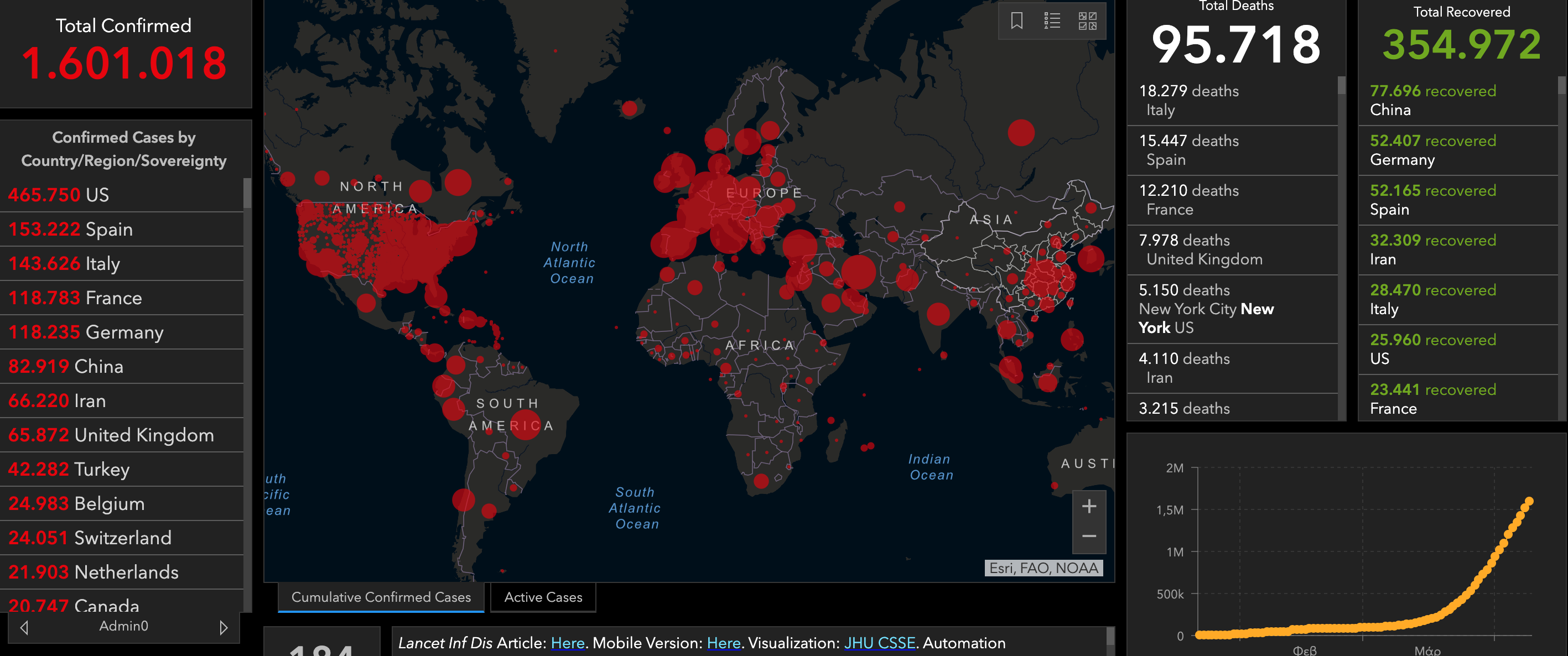The width and height of the screenshot is (1568, 656).
Task: Open the basemap gallery grid icon
Action: click(x=1087, y=20)
